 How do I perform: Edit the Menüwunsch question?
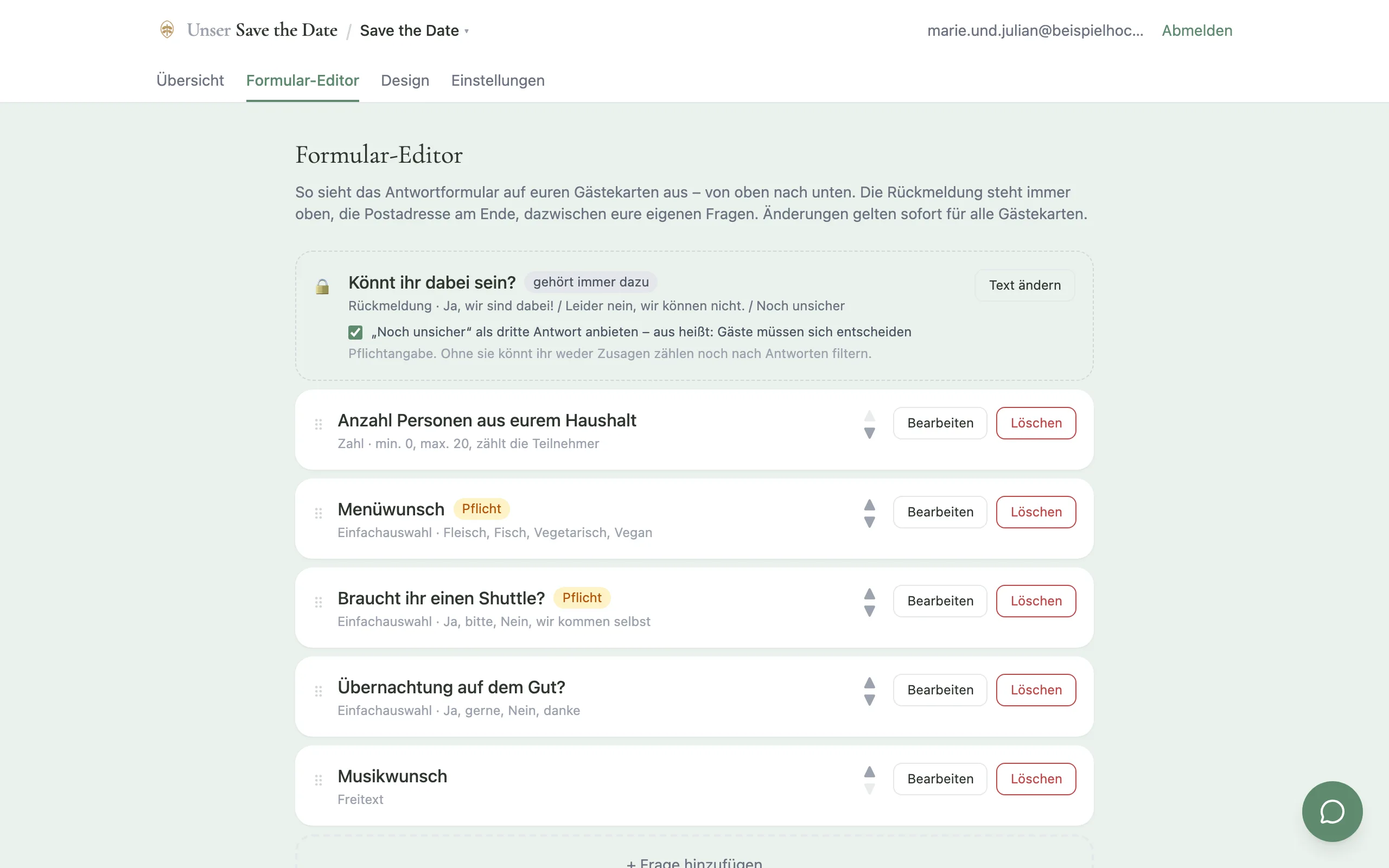point(940,512)
